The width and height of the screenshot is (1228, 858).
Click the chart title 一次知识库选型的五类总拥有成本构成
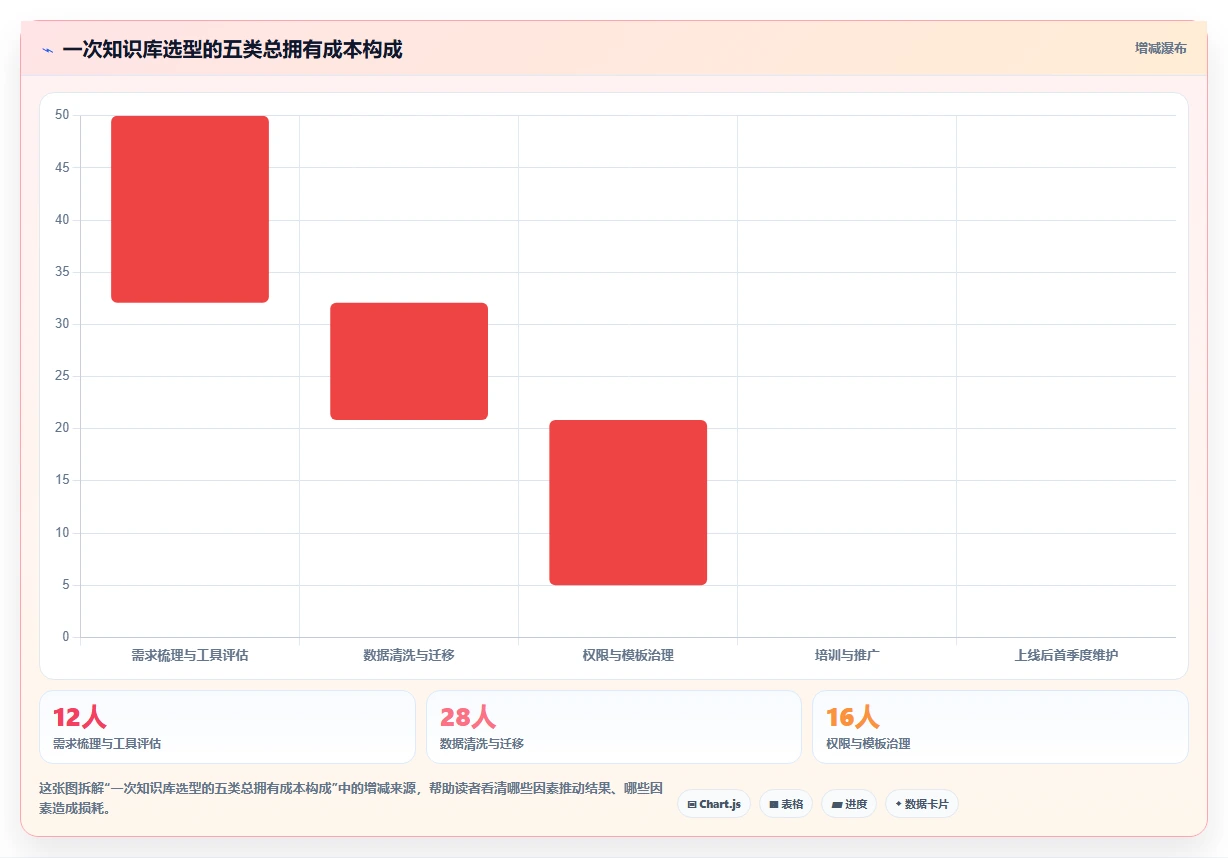click(x=232, y=49)
